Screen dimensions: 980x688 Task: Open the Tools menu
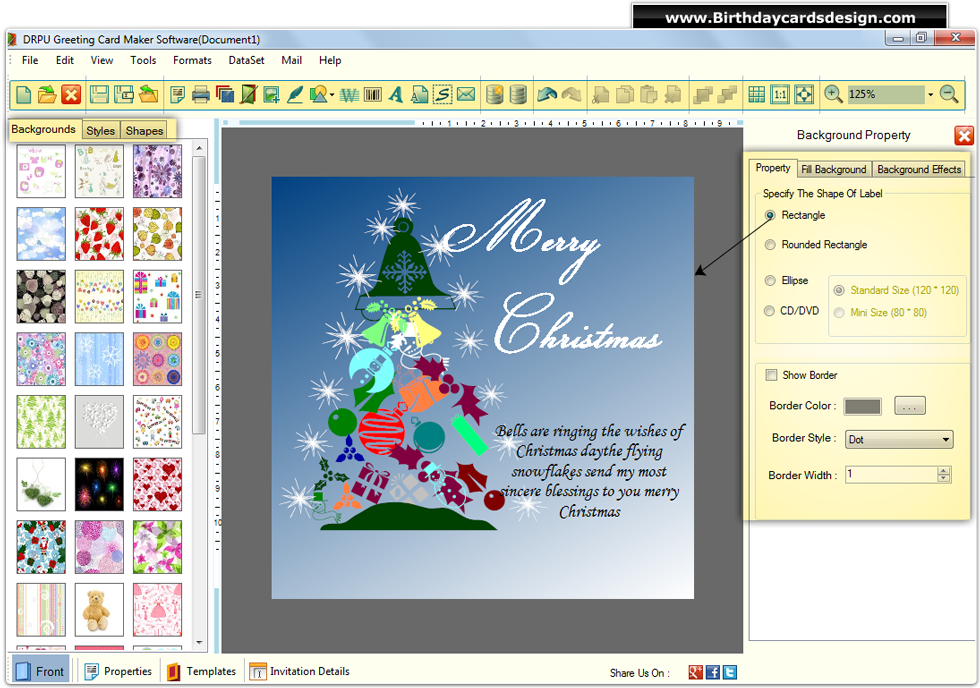click(x=143, y=61)
